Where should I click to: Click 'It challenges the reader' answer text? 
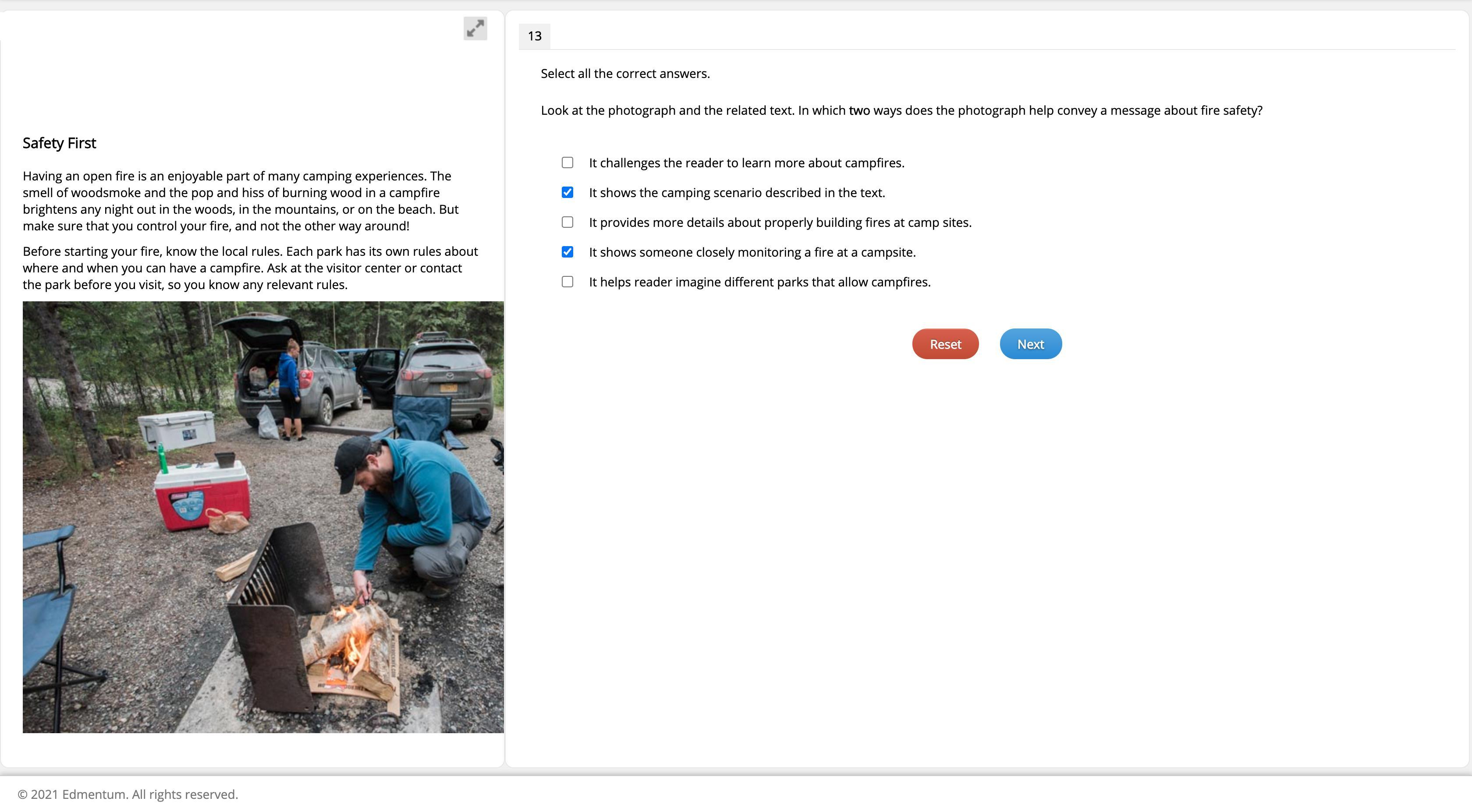(x=746, y=163)
